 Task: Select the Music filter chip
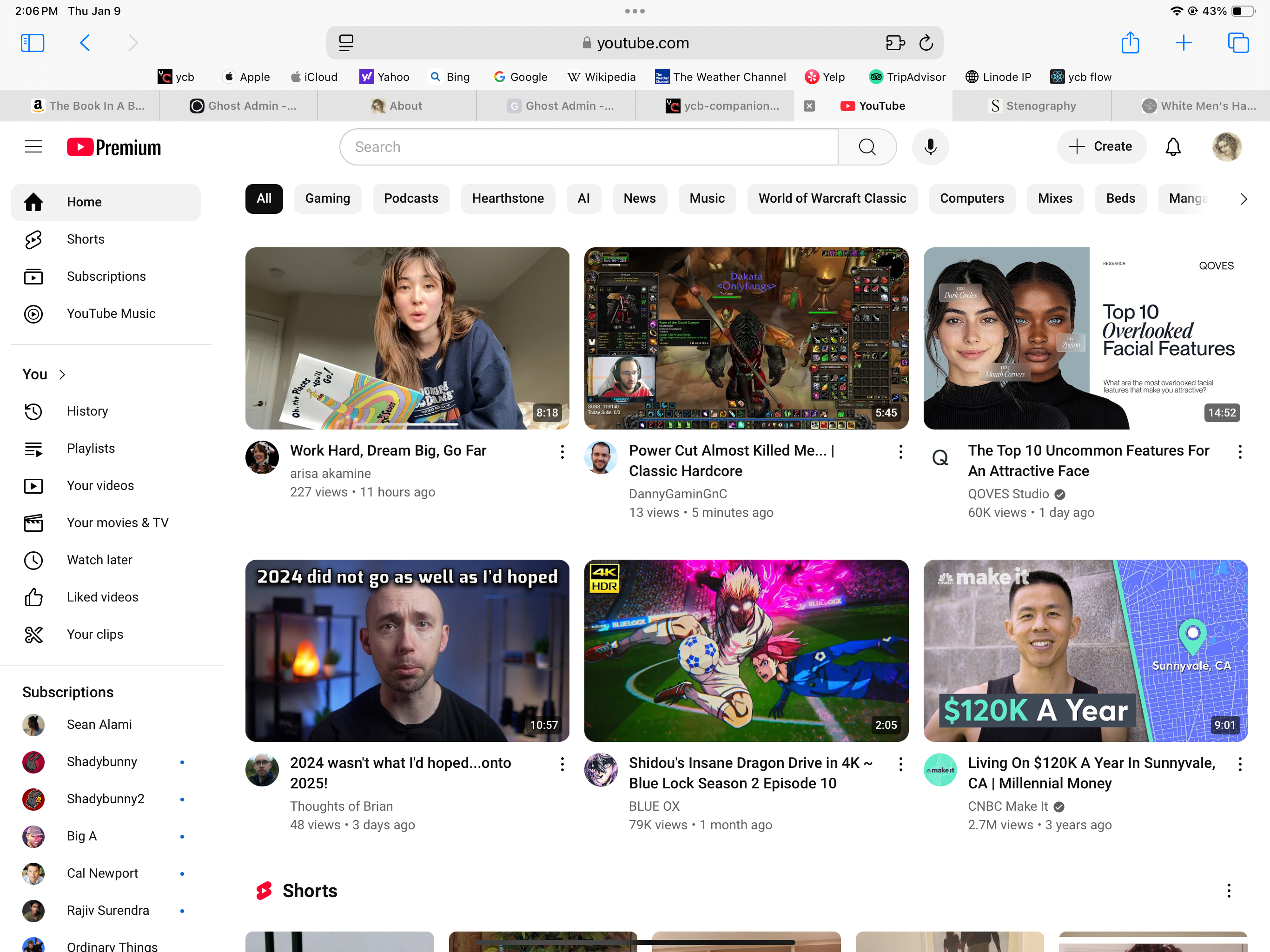point(707,198)
